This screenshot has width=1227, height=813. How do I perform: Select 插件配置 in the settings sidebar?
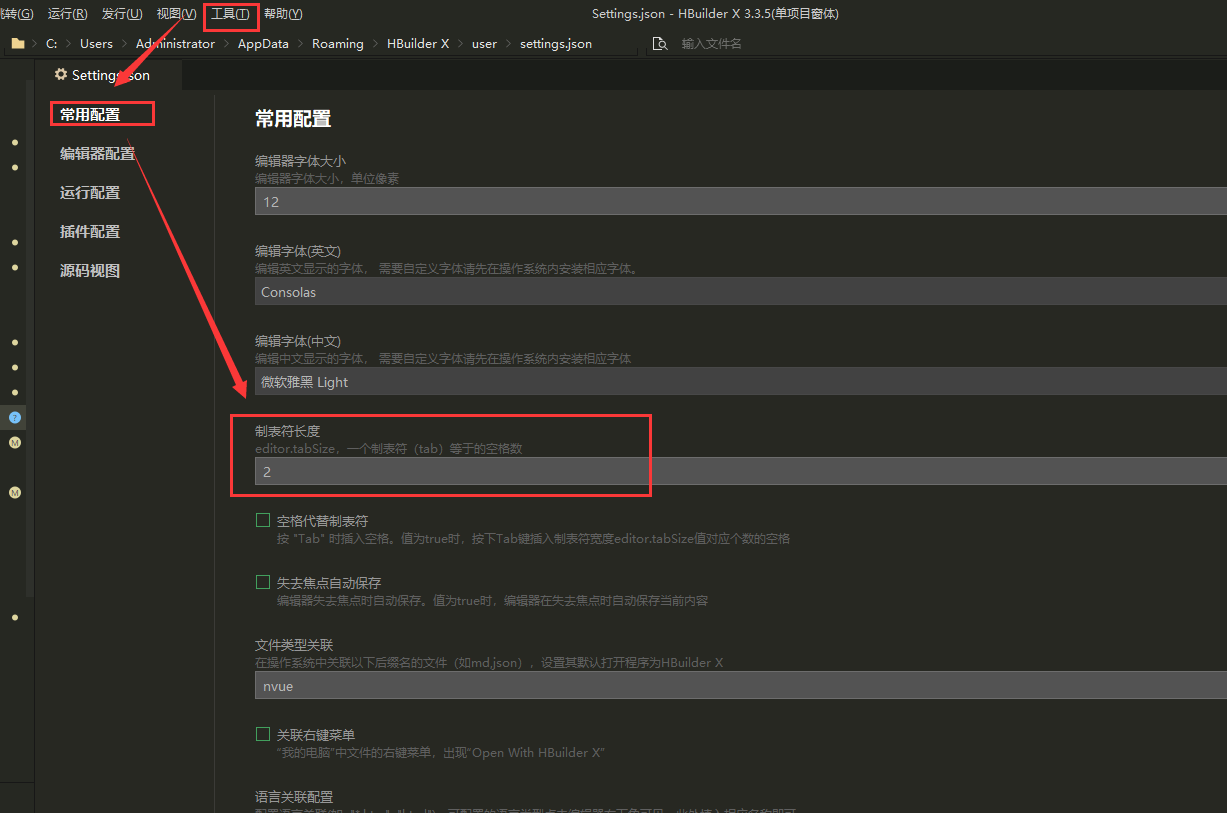90,232
